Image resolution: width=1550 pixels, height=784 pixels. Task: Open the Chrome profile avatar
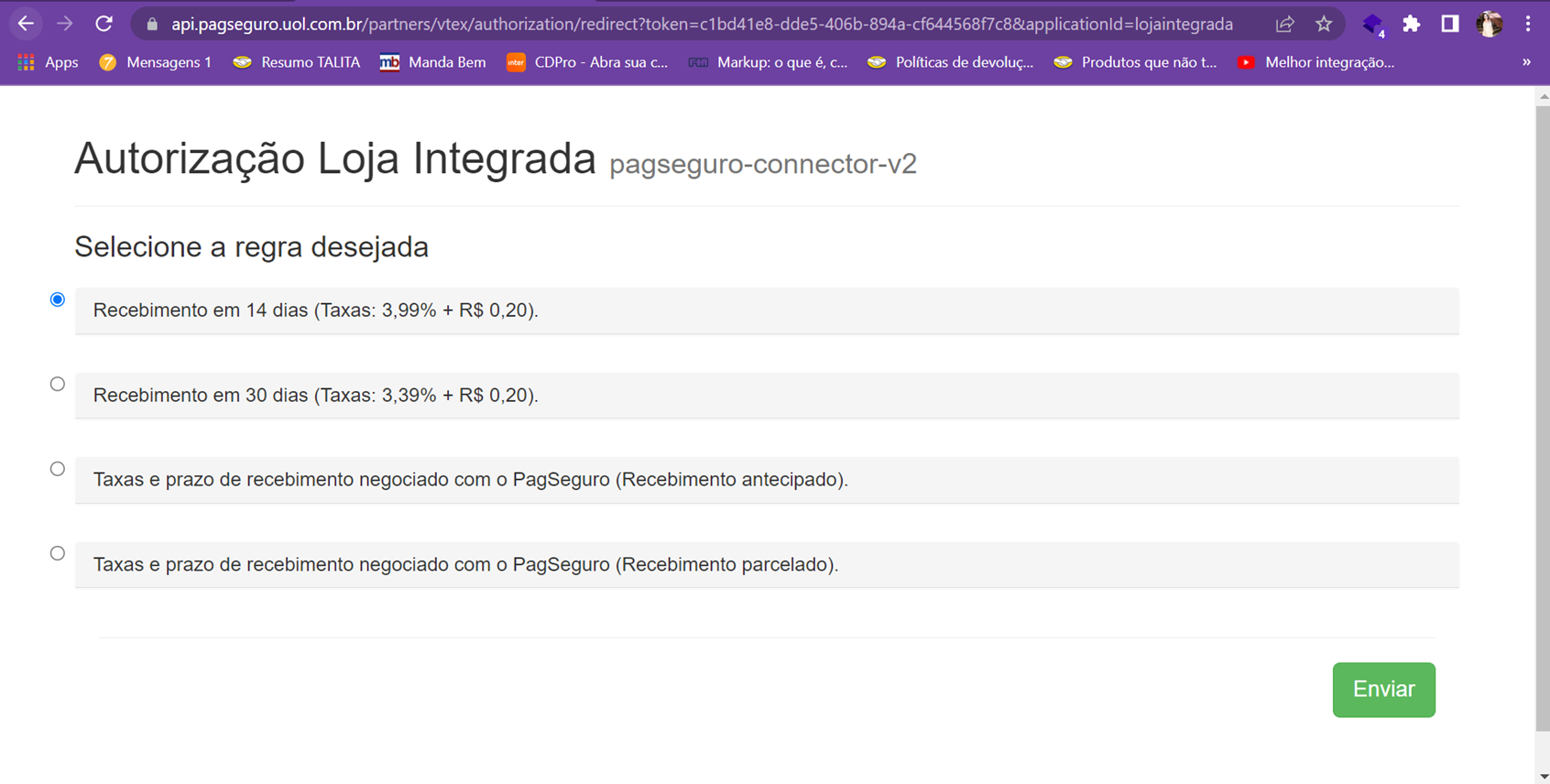pos(1490,25)
